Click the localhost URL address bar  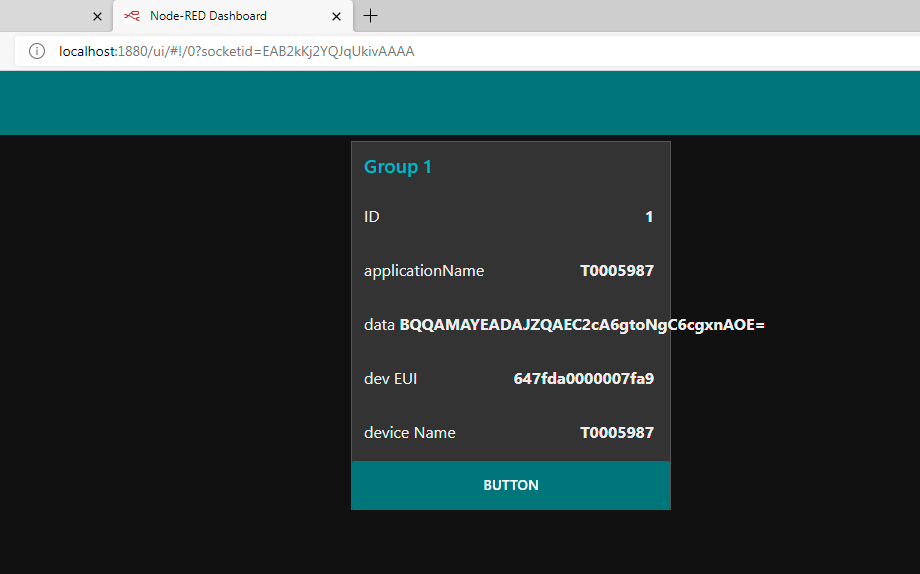click(x=236, y=51)
